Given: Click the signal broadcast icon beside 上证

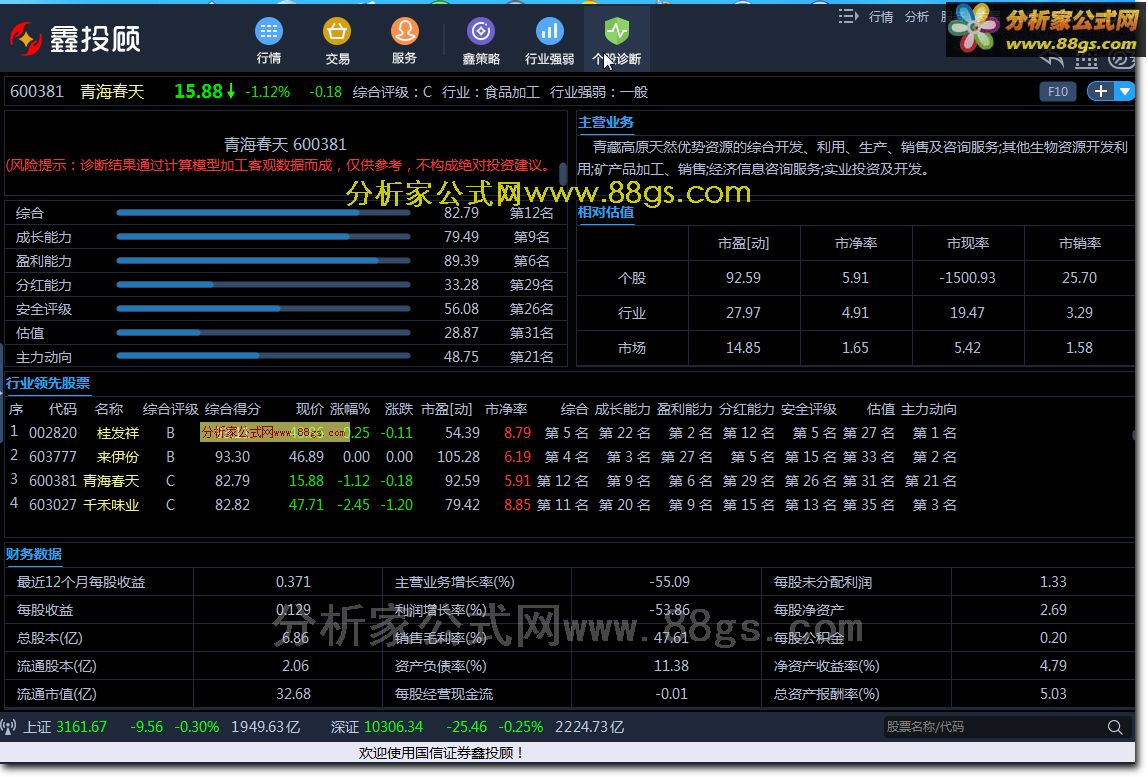Looking at the screenshot, I should (9, 727).
